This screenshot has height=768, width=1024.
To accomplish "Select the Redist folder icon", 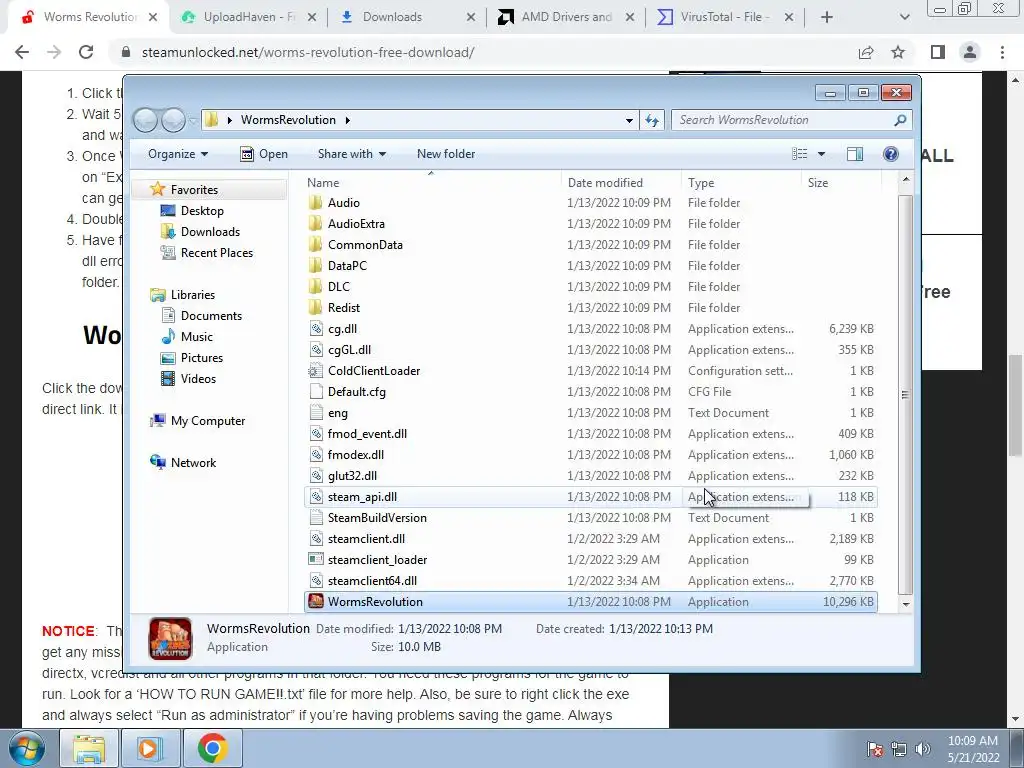I will [316, 308].
